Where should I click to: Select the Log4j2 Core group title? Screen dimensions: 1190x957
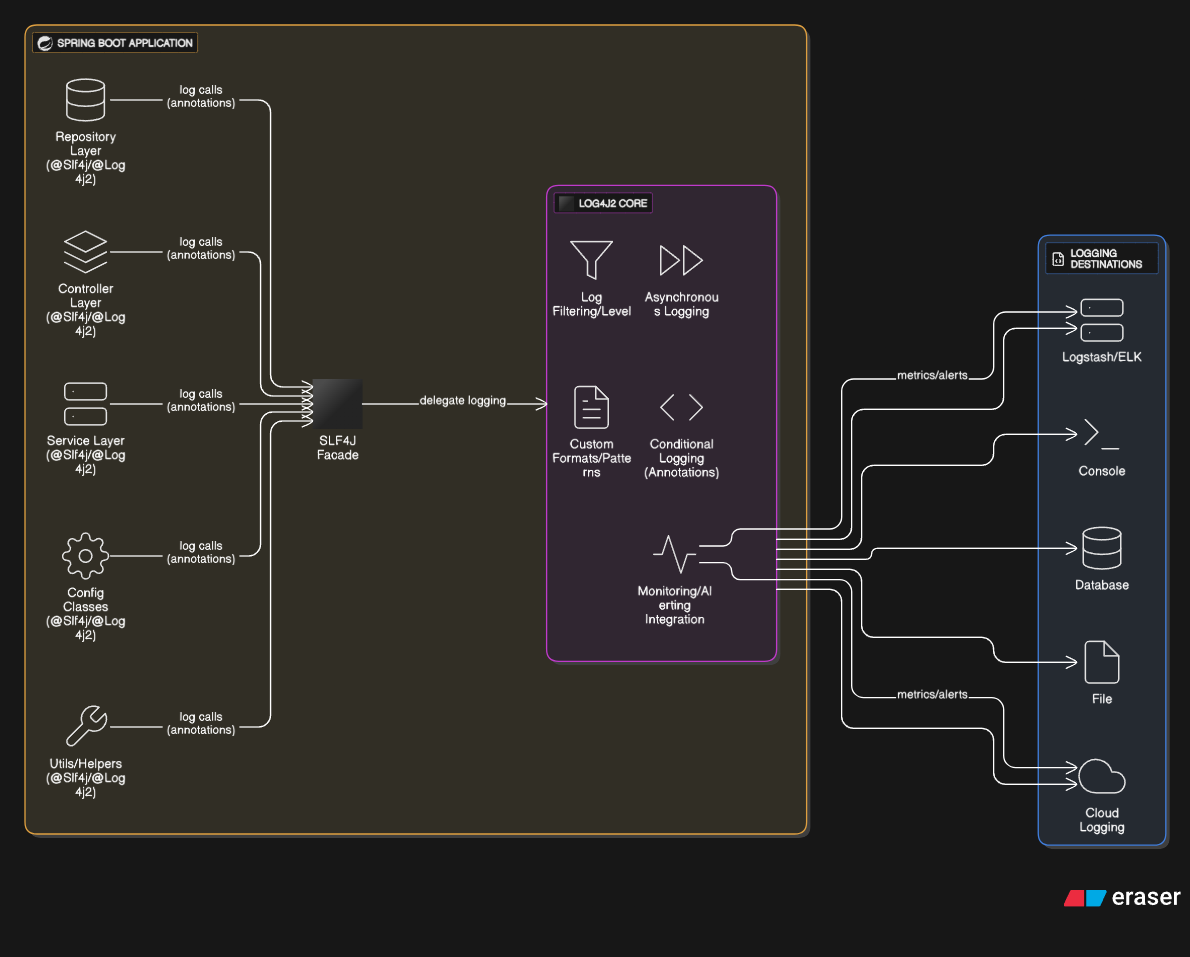(604, 203)
